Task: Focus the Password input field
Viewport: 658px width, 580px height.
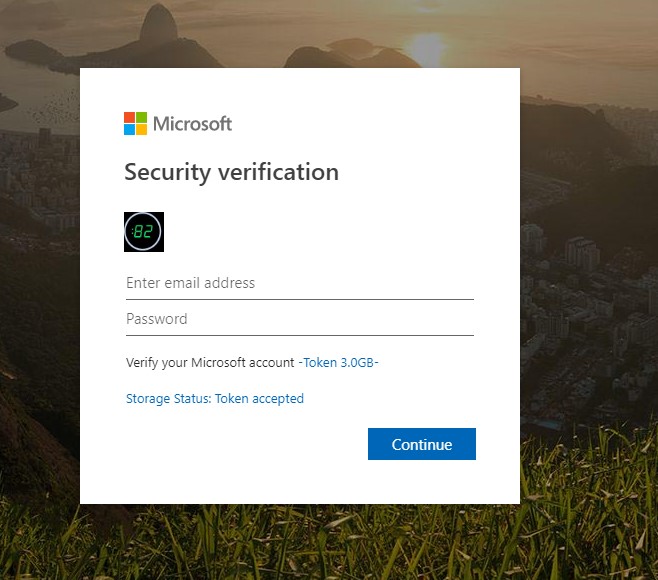Action: tap(299, 319)
